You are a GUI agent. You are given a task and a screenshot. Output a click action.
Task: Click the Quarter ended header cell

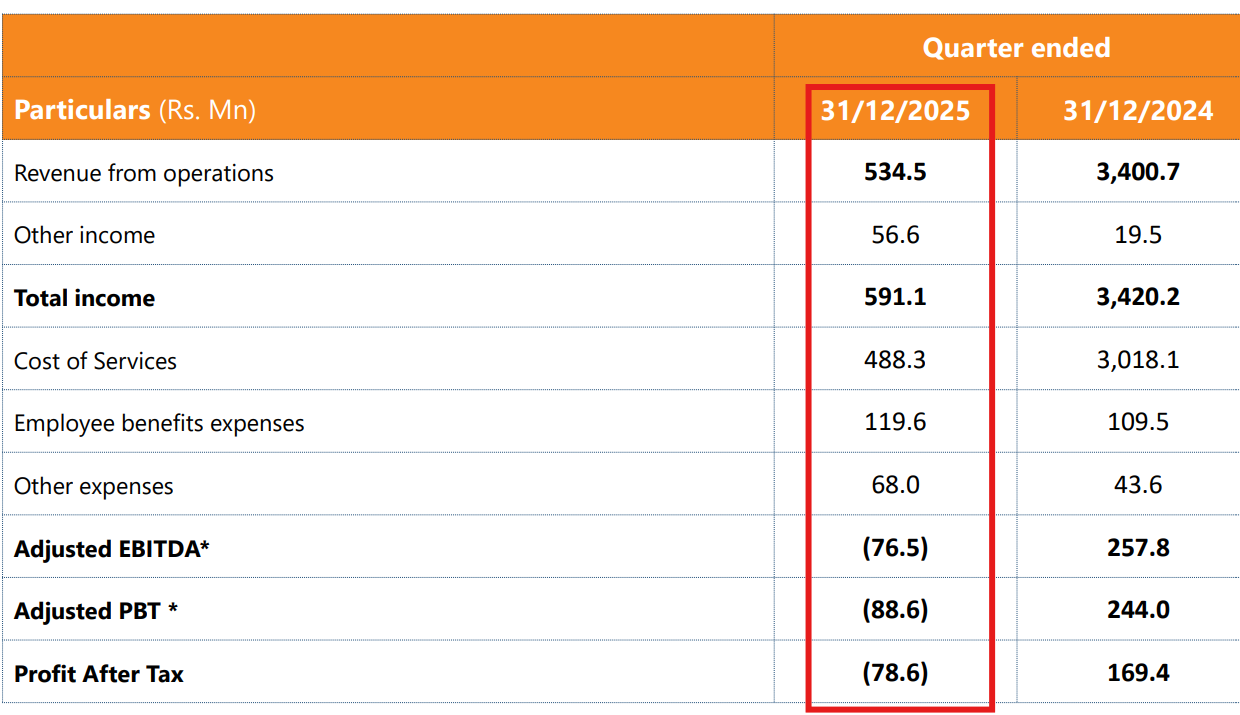click(1015, 48)
